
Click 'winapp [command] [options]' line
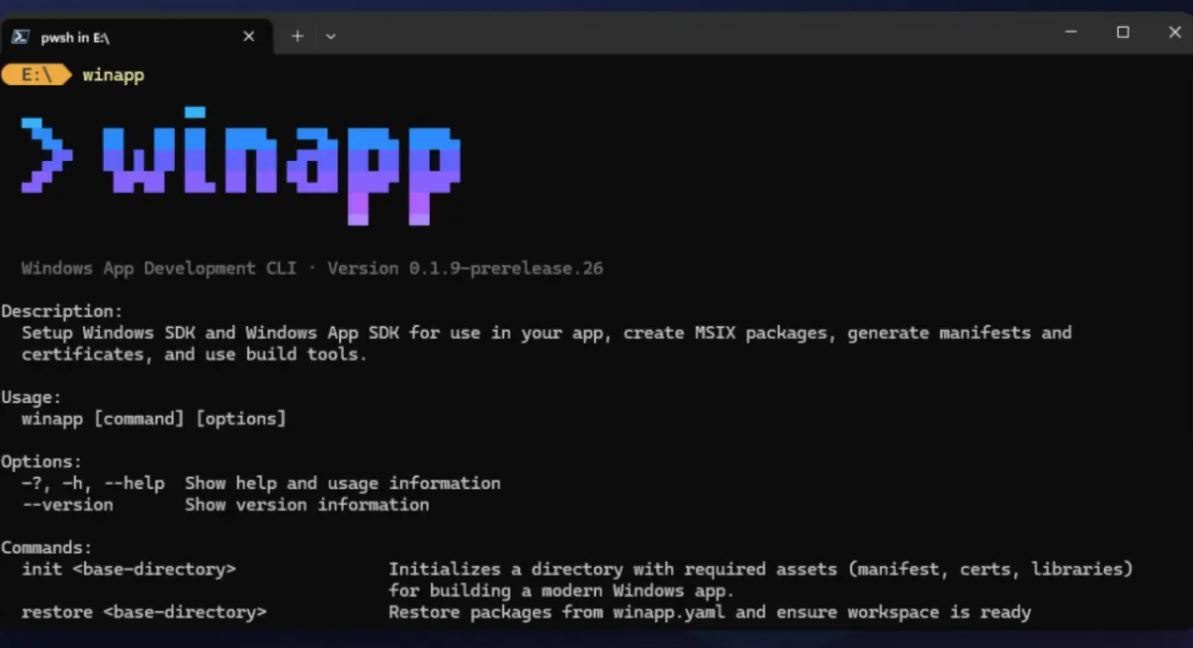154,419
